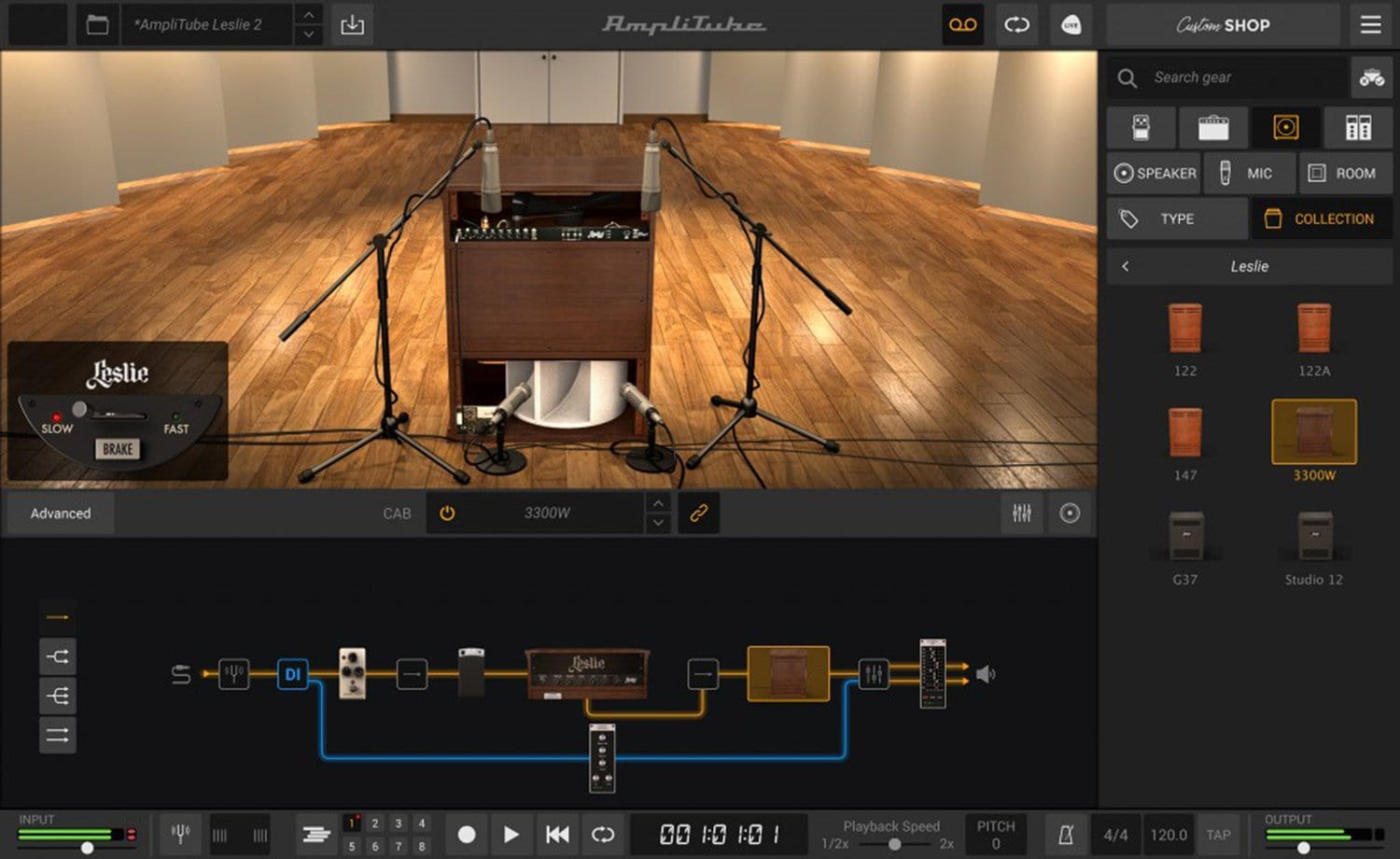Open the arrangement lines icon in transport
The width and height of the screenshot is (1400, 859).
click(x=316, y=834)
